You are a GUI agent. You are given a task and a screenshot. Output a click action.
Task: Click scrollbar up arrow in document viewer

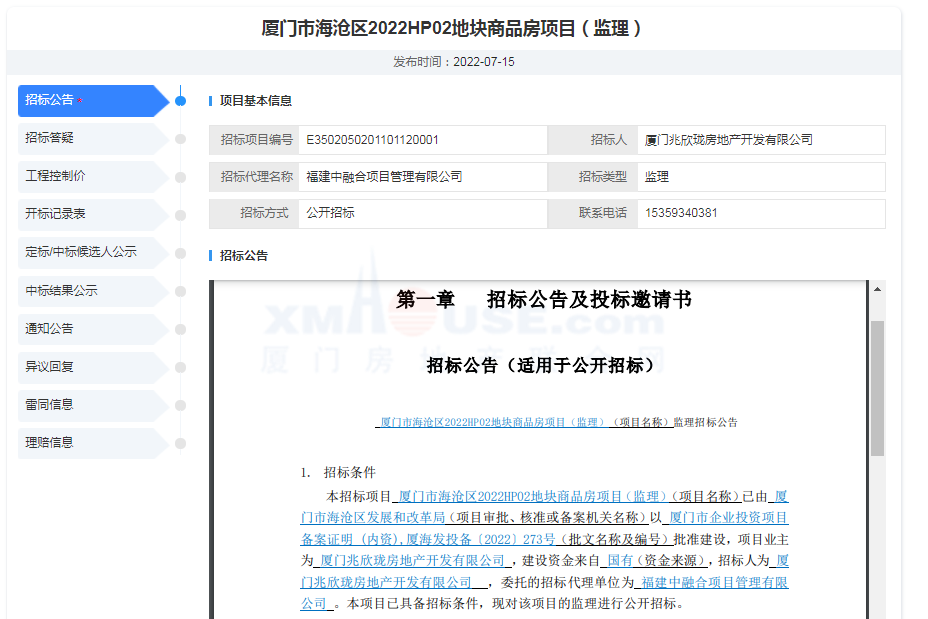[877, 290]
